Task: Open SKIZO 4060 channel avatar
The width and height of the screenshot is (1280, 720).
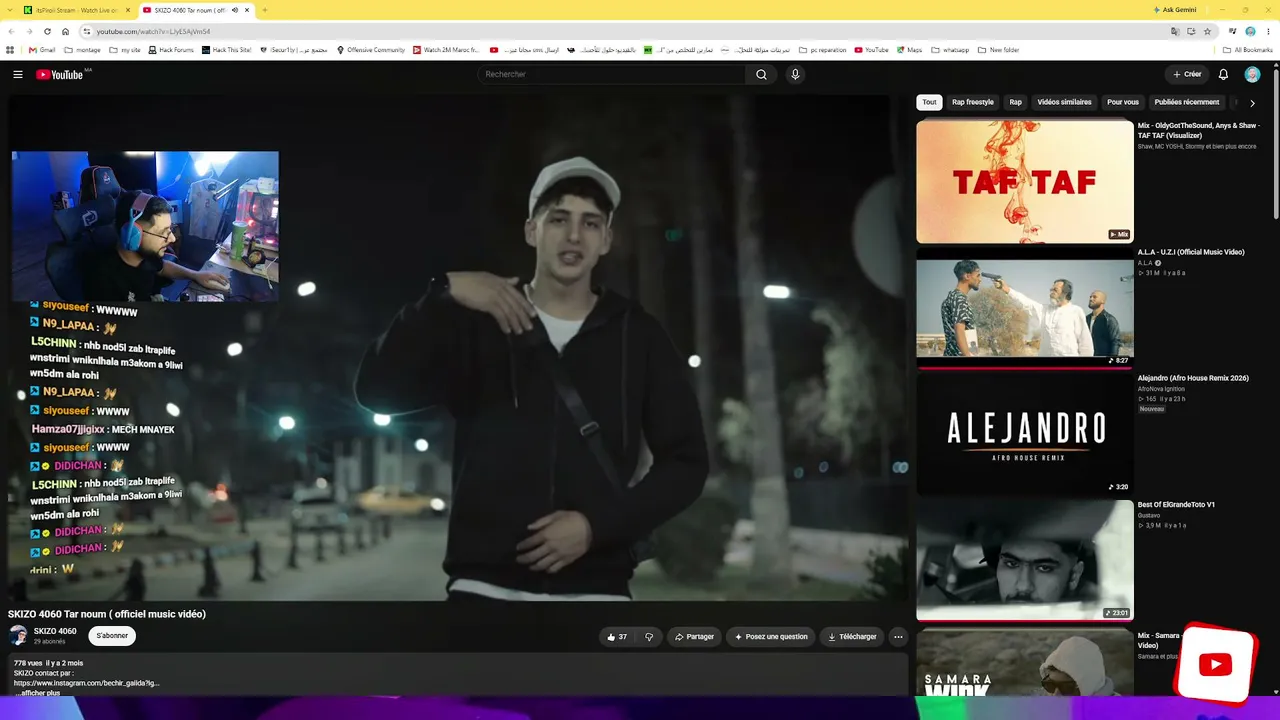Action: tap(18, 636)
